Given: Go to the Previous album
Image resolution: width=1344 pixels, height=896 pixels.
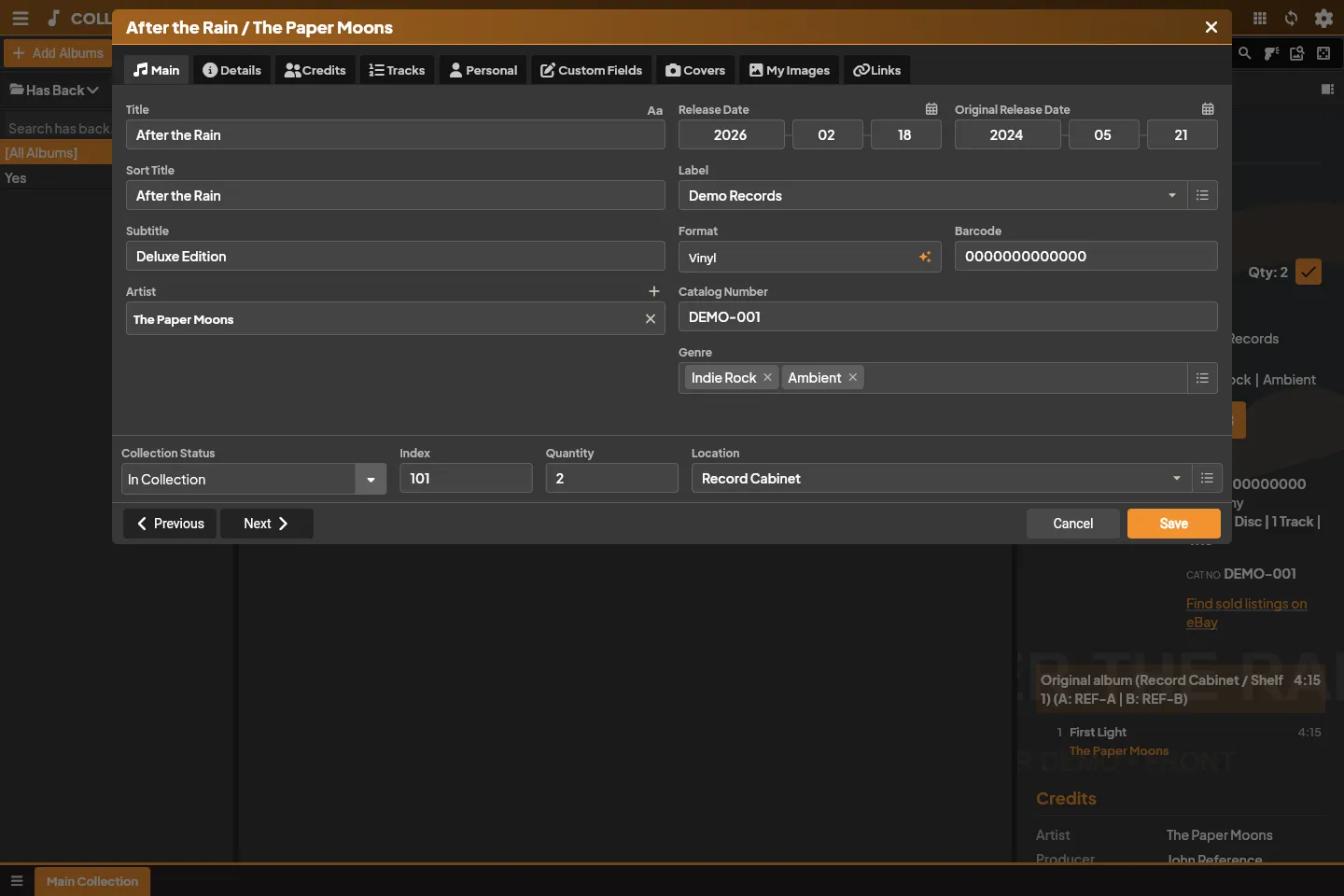Looking at the screenshot, I should 170,524.
